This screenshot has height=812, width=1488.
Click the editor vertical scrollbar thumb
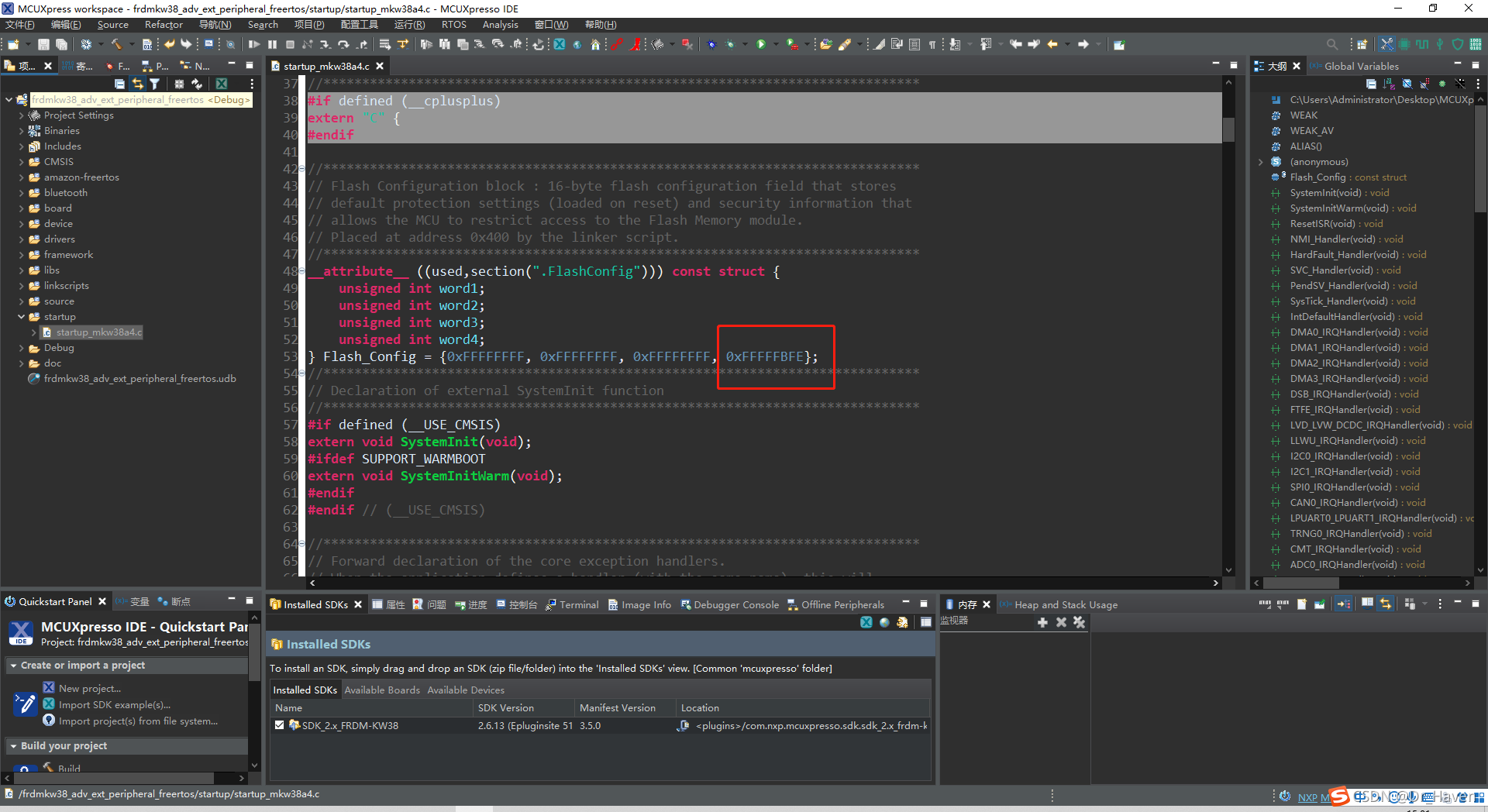point(1228,129)
